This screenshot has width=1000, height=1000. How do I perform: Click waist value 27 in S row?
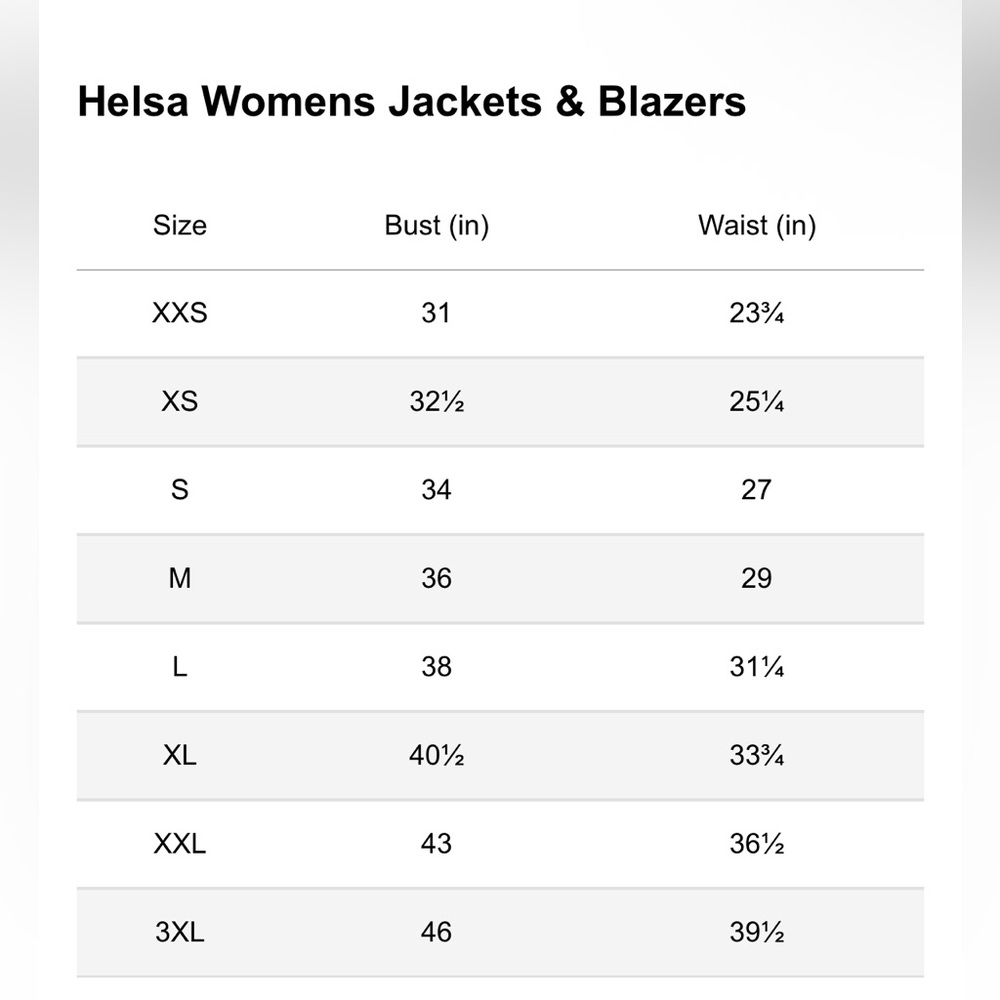[756, 490]
